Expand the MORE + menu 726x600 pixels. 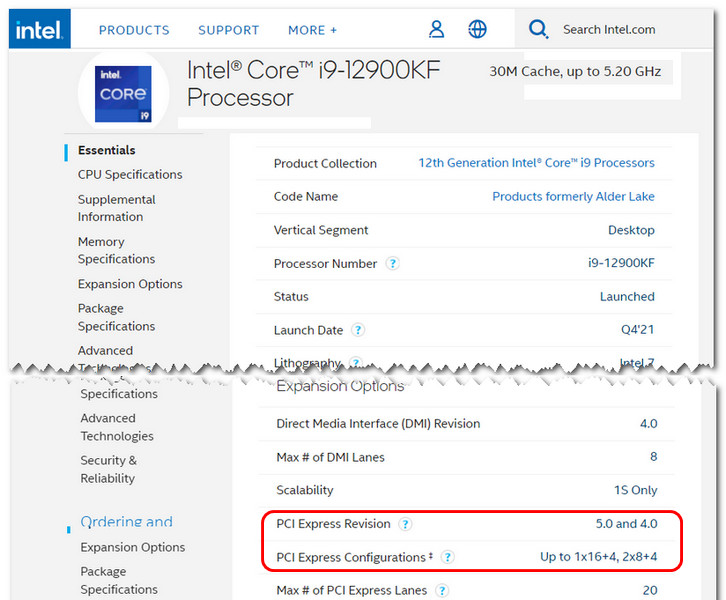[313, 30]
